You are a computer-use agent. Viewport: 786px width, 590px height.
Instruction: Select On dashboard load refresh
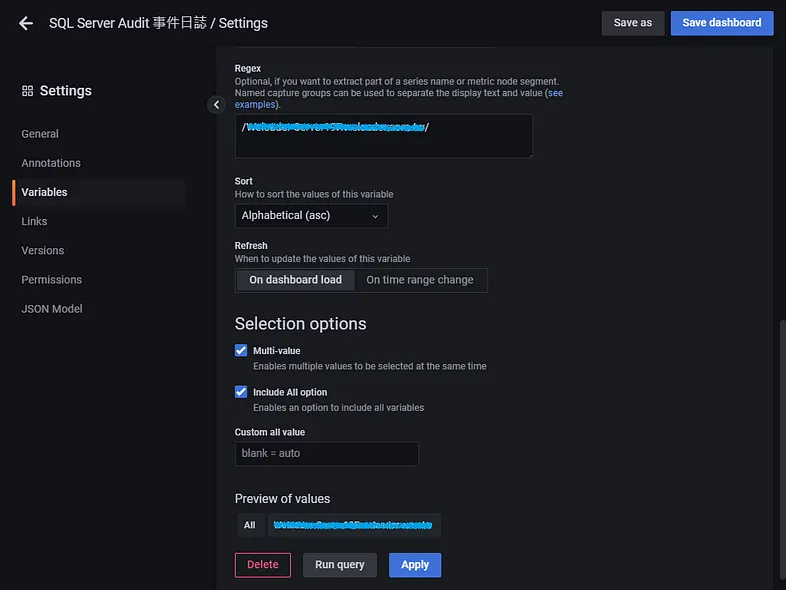tap(295, 280)
